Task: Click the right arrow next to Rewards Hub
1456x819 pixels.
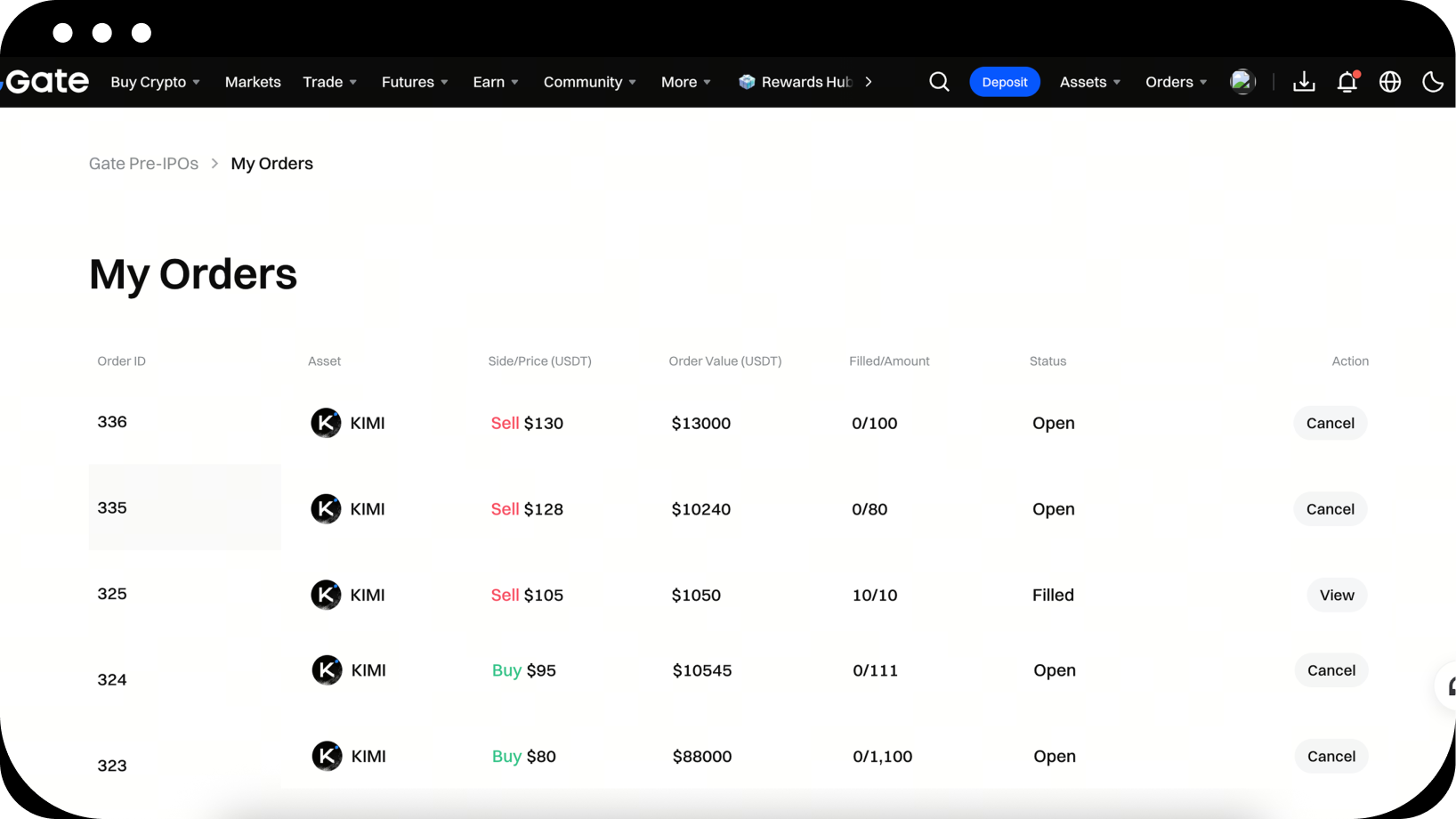Action: click(x=869, y=82)
